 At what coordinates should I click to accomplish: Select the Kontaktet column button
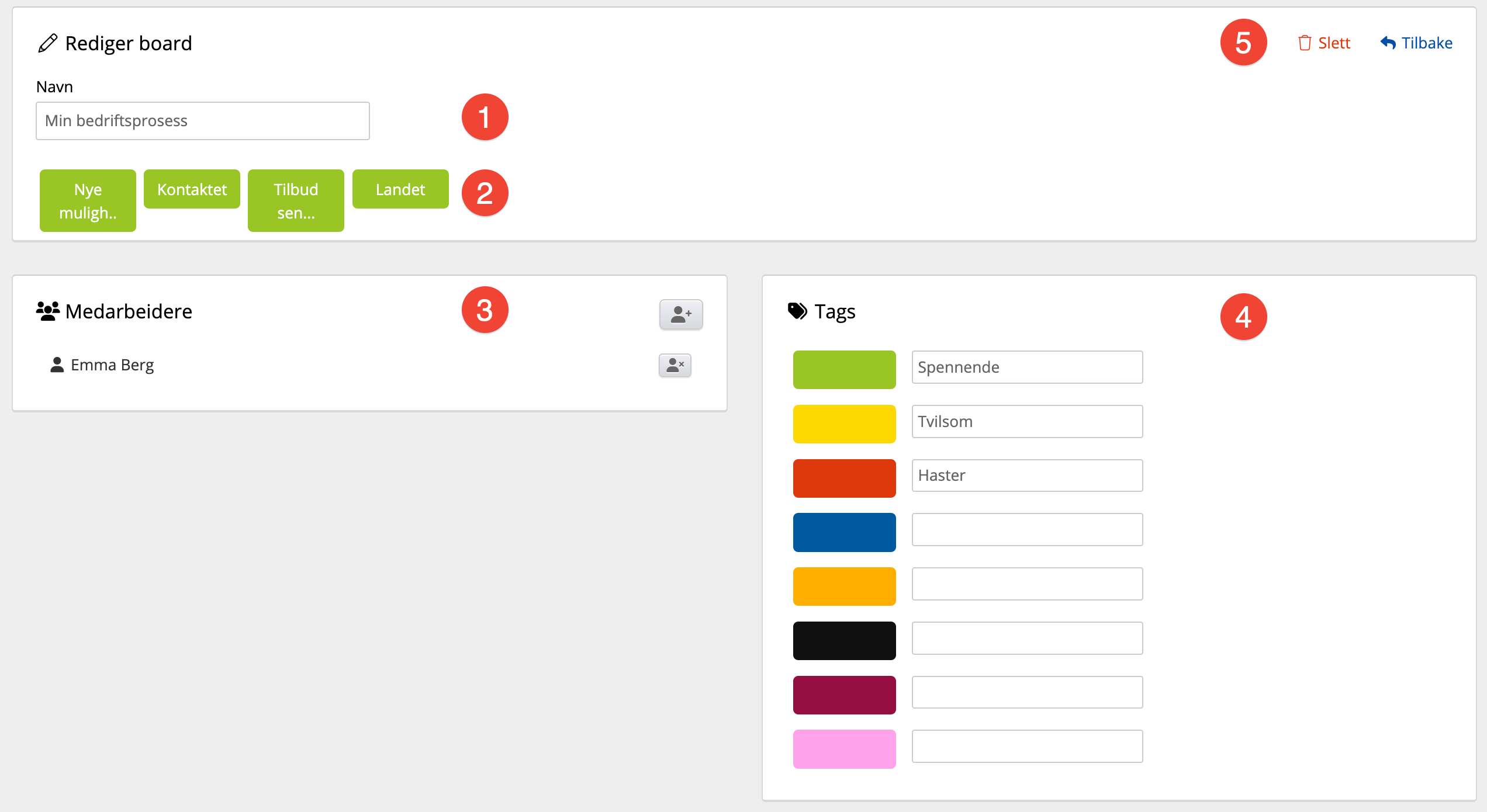tap(192, 189)
